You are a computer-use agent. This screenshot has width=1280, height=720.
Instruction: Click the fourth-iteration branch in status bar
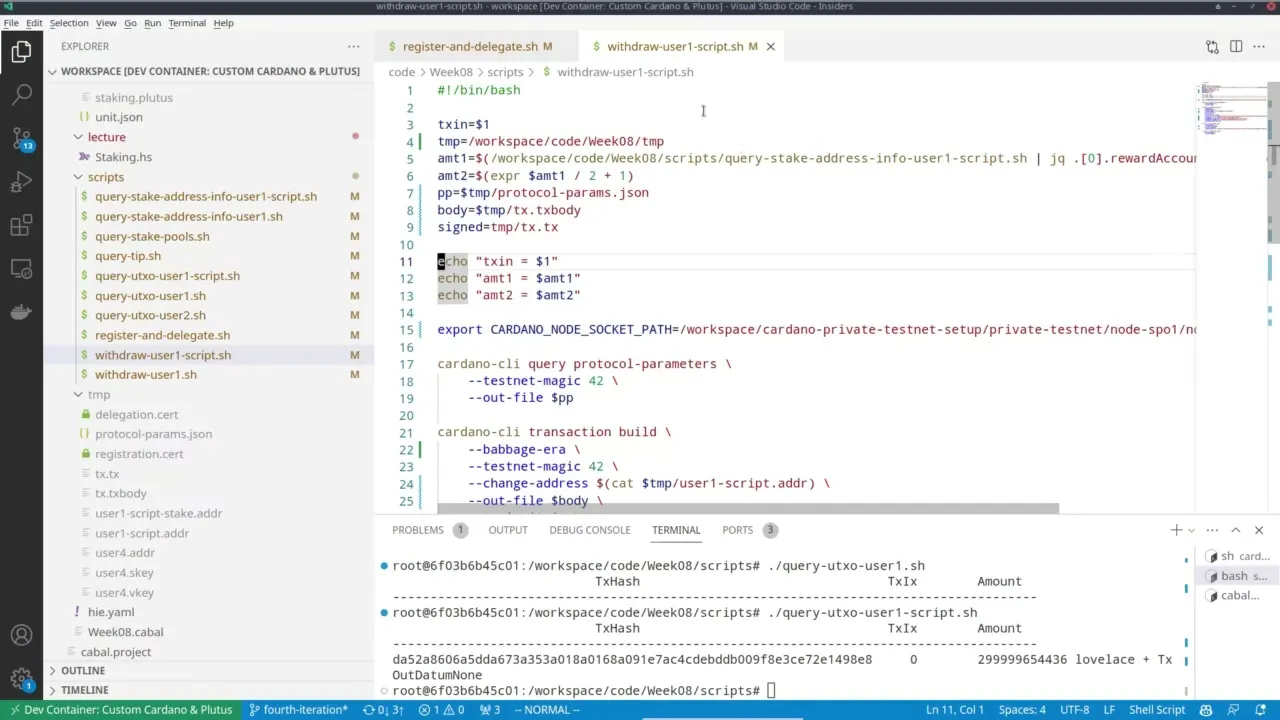(298, 710)
